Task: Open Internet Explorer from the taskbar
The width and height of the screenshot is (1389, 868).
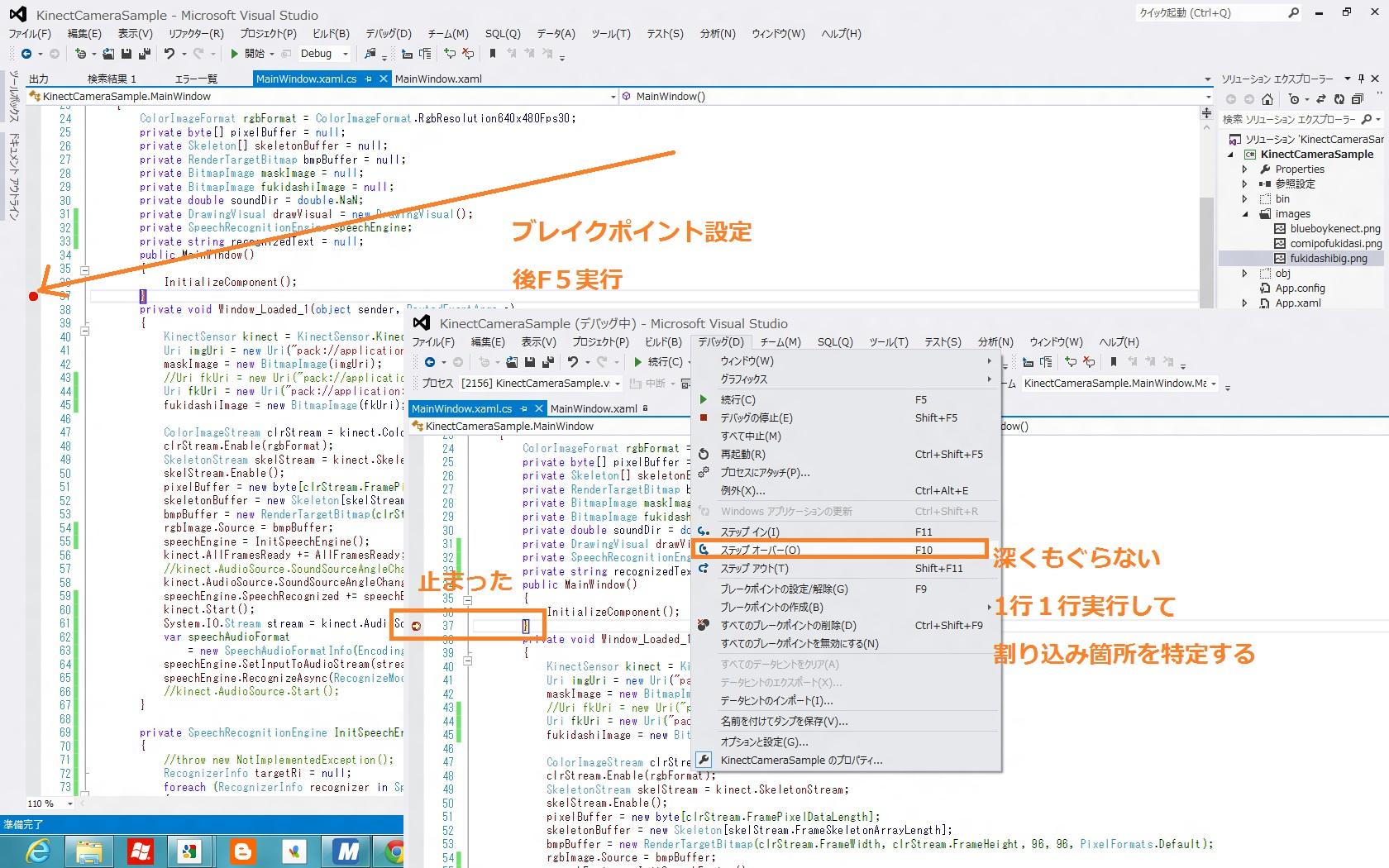Action: point(38,851)
